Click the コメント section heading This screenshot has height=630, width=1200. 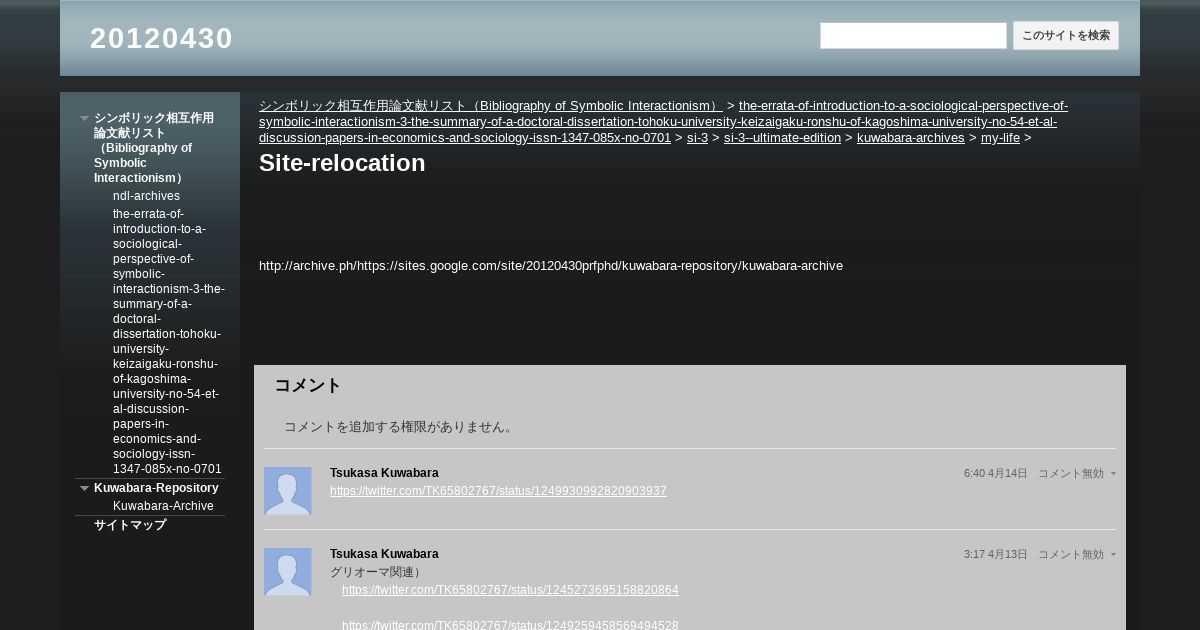pos(308,385)
